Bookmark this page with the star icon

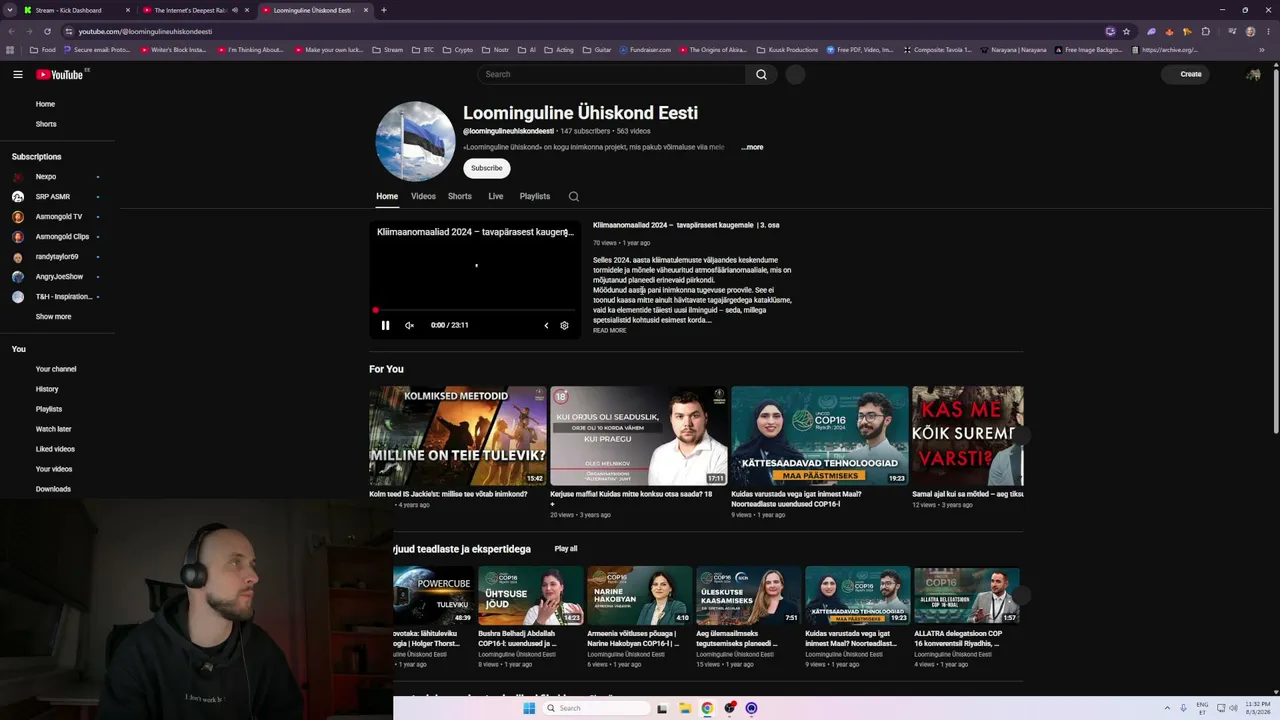tap(1126, 31)
